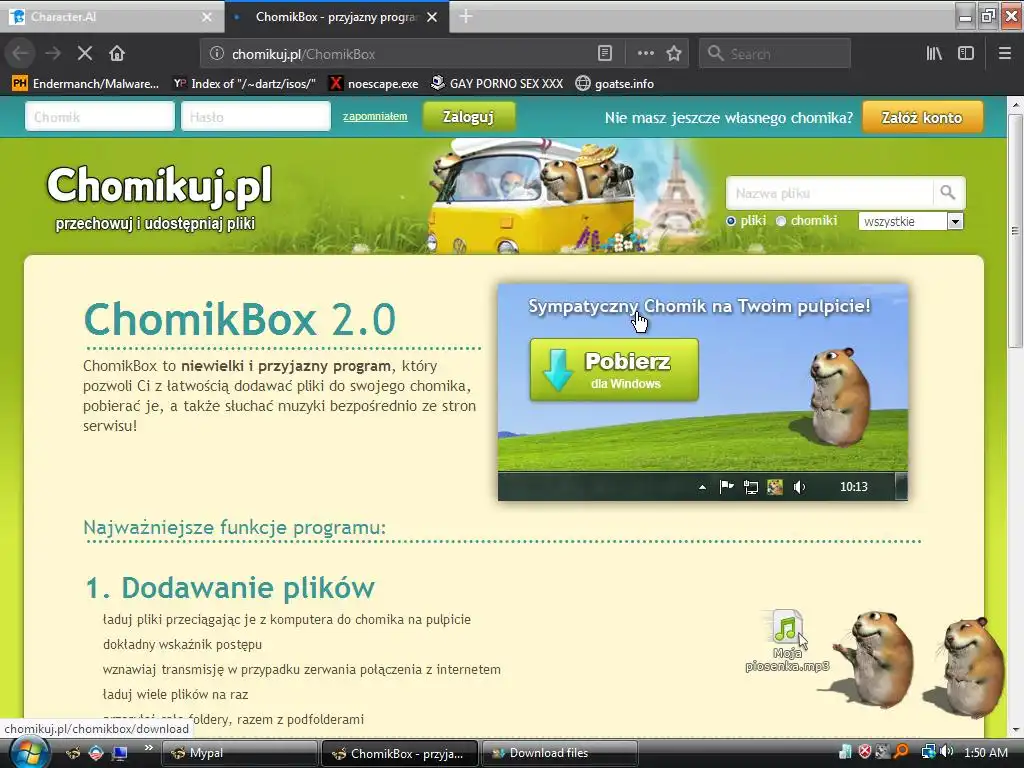Show site information for chomikuj.pl

[x=217, y=54]
